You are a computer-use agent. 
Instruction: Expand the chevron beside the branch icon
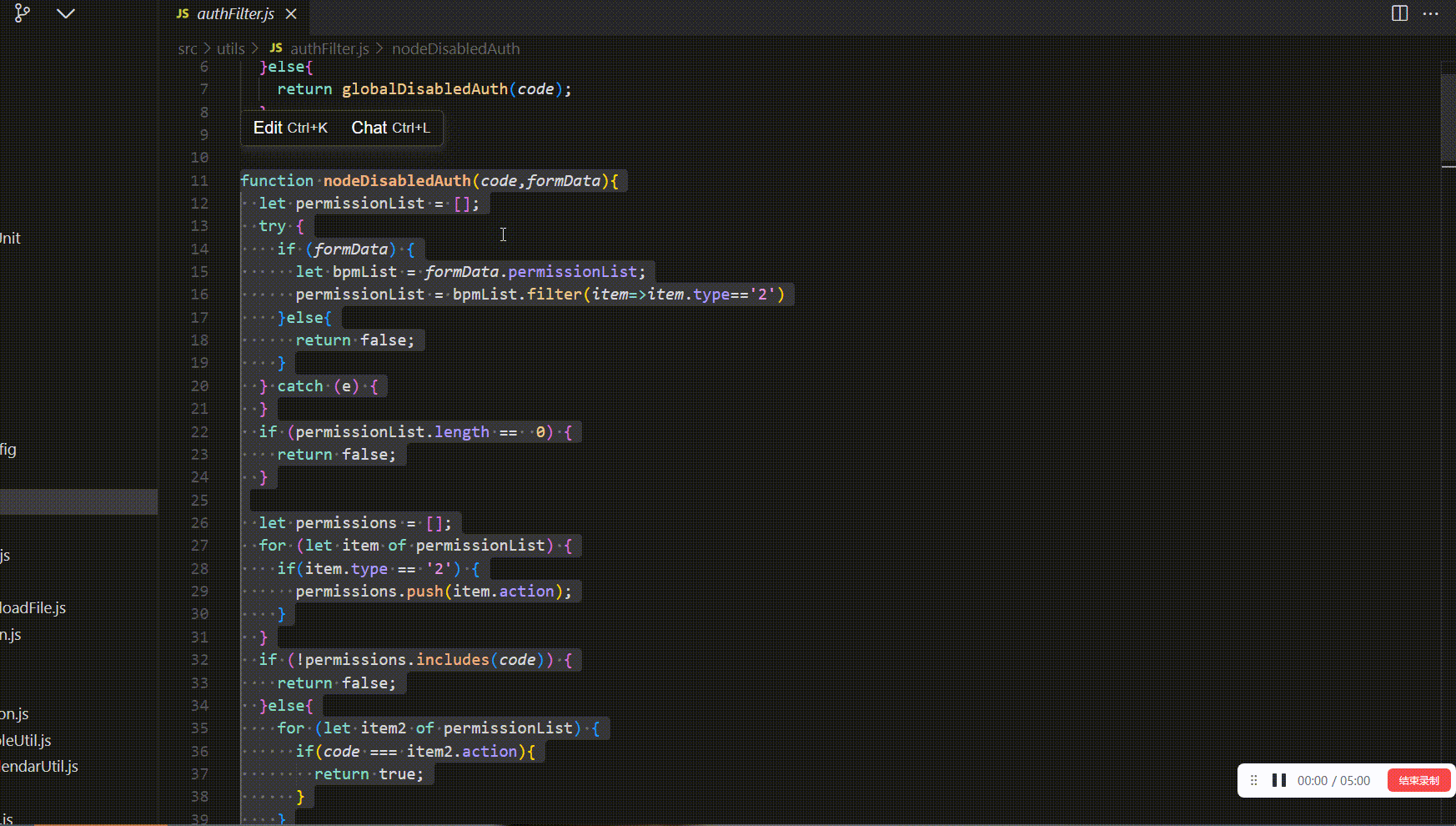pos(66,13)
